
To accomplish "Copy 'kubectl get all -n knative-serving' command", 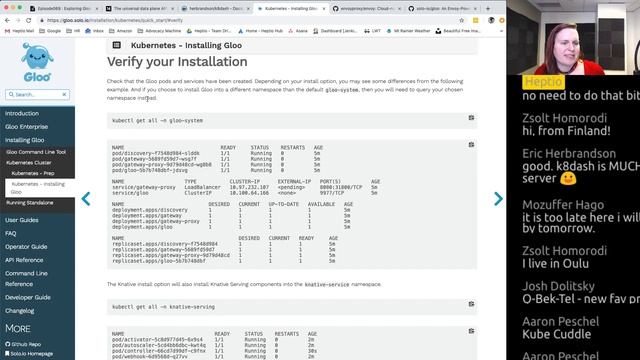I will coord(471,304).
